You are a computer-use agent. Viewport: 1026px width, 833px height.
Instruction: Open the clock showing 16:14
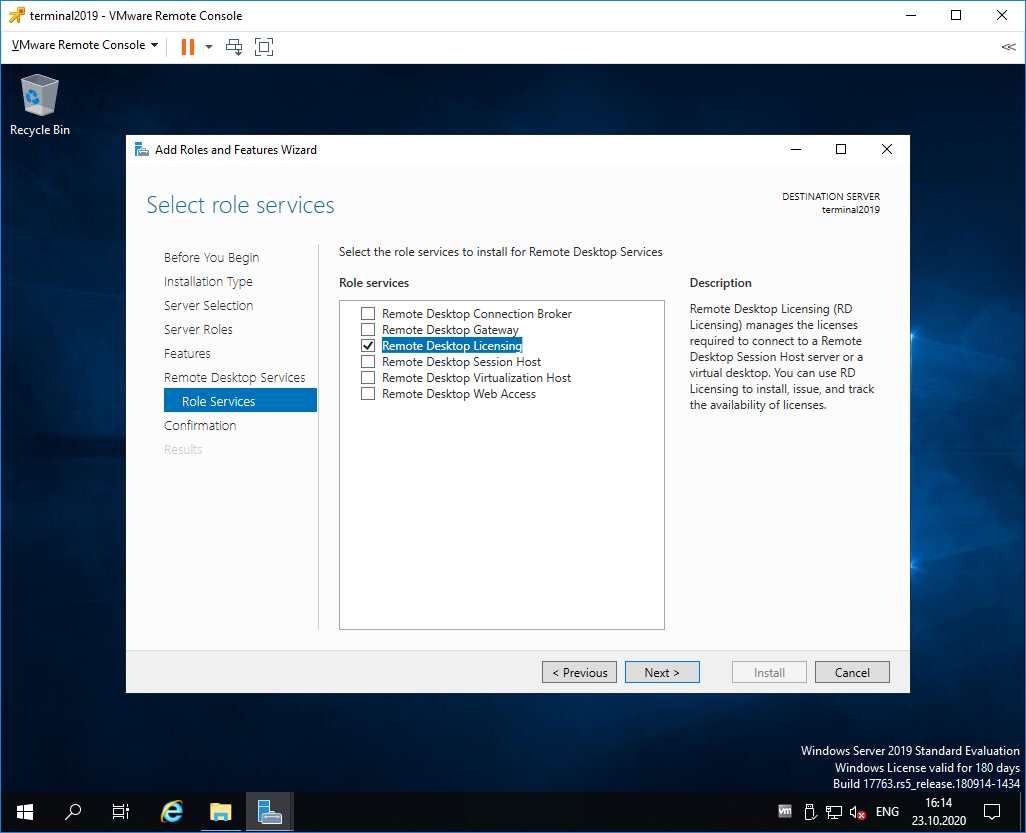tap(938, 811)
